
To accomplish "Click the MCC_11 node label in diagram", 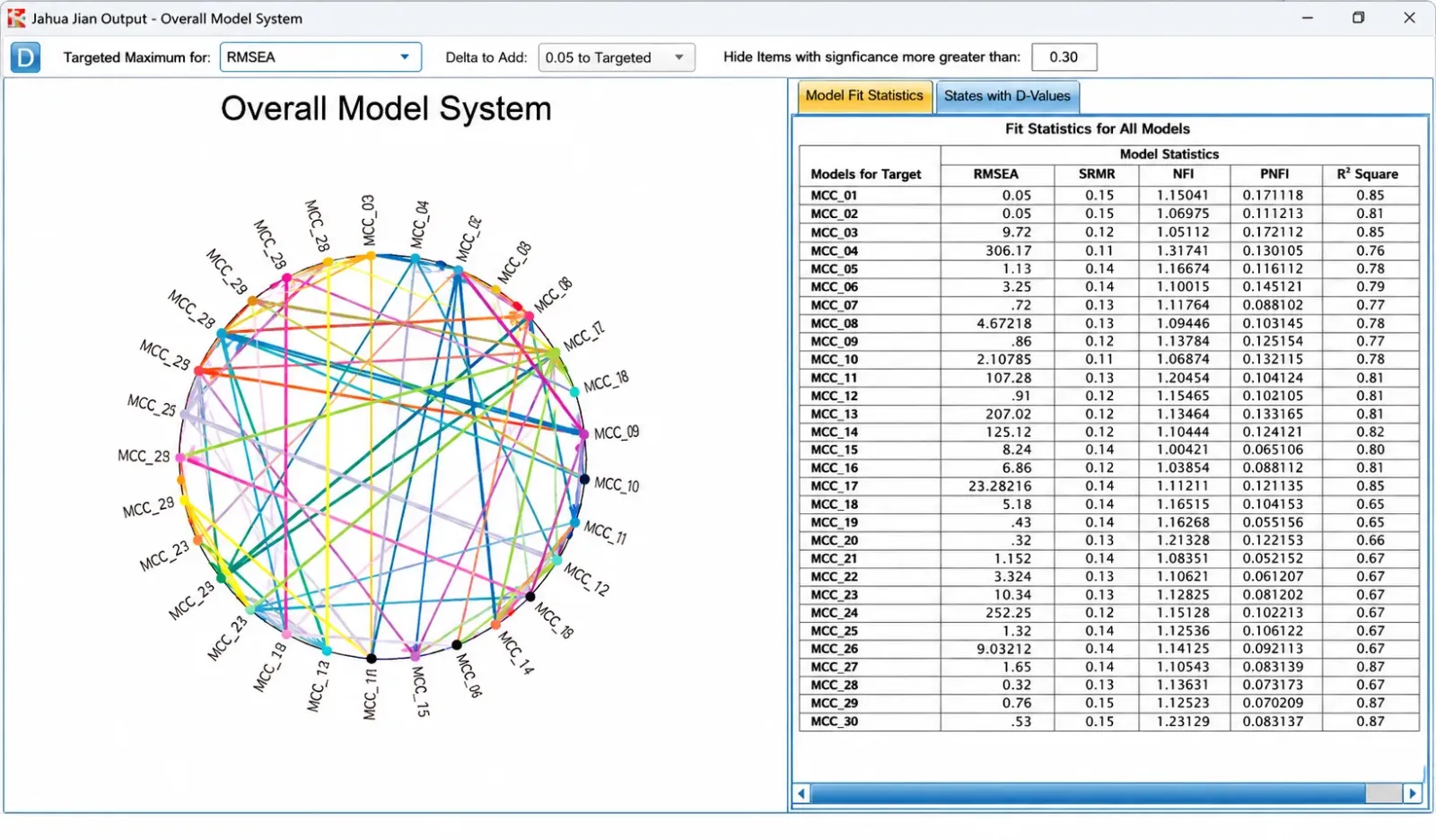I will [606, 532].
